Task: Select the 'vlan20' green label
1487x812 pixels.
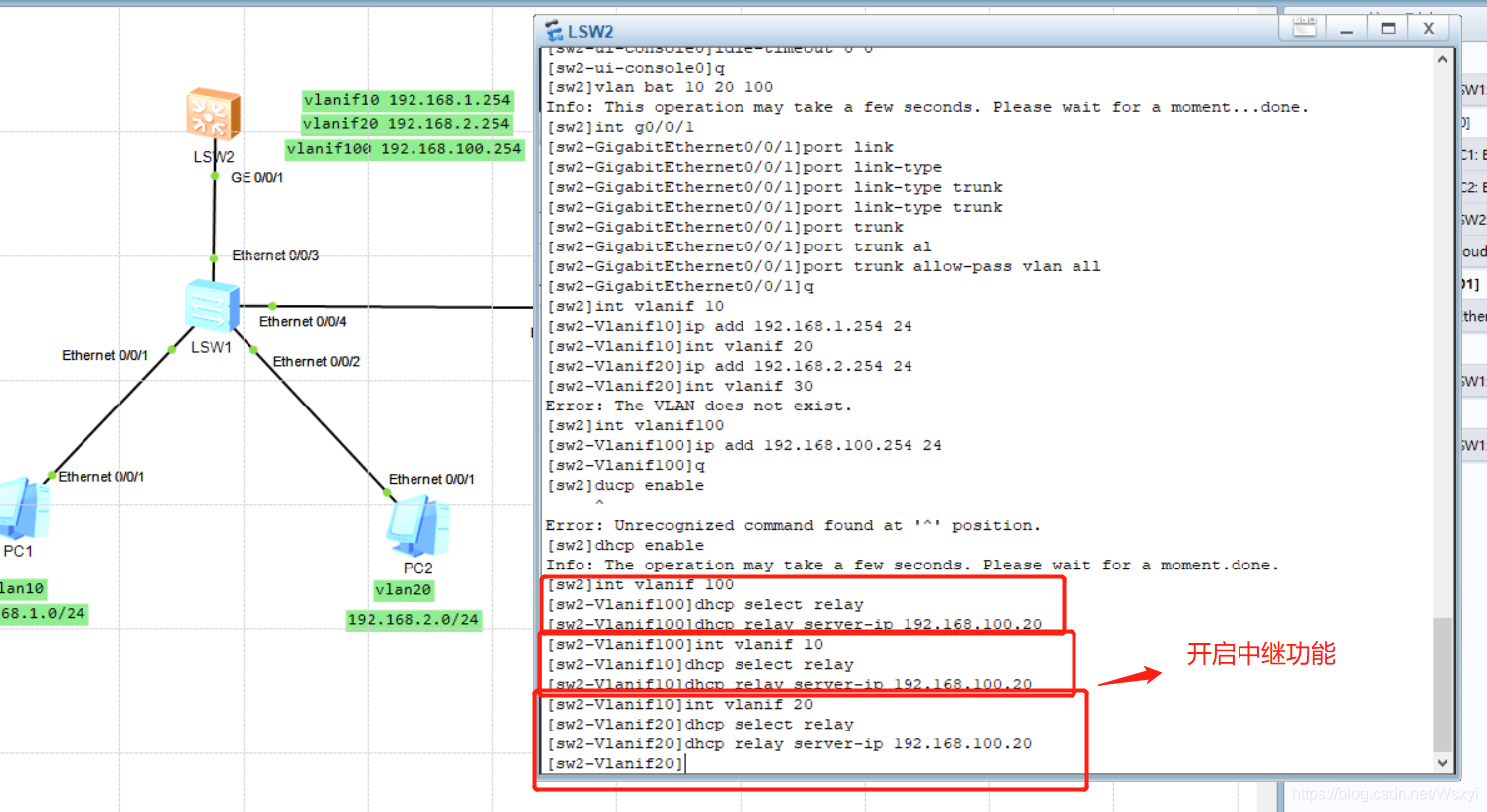Action: pyautogui.click(x=404, y=590)
